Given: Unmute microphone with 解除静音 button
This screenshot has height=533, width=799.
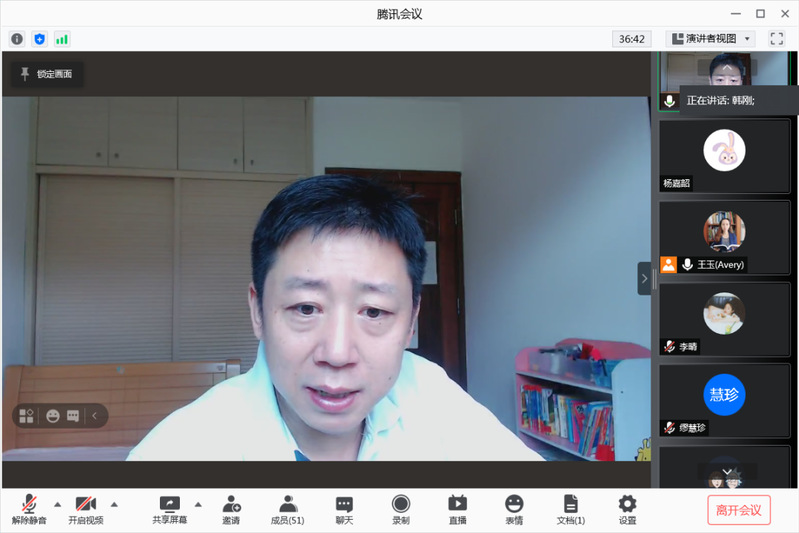Looking at the screenshot, I should pos(31,510).
